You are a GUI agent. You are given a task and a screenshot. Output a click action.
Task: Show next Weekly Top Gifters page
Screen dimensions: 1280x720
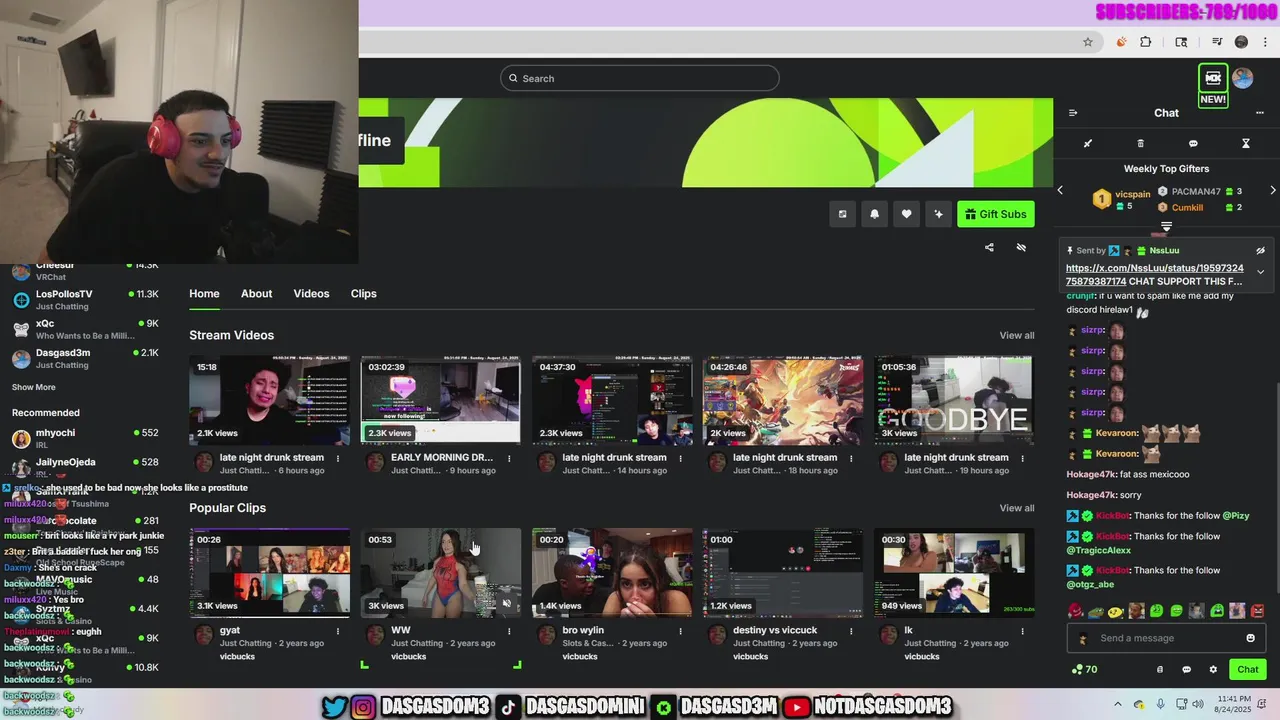[1272, 190]
